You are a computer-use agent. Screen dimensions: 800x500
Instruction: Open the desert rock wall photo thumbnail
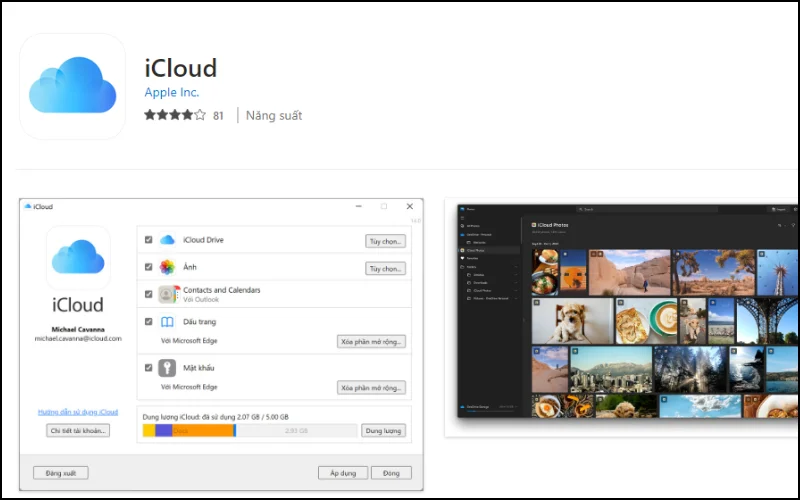pos(630,272)
